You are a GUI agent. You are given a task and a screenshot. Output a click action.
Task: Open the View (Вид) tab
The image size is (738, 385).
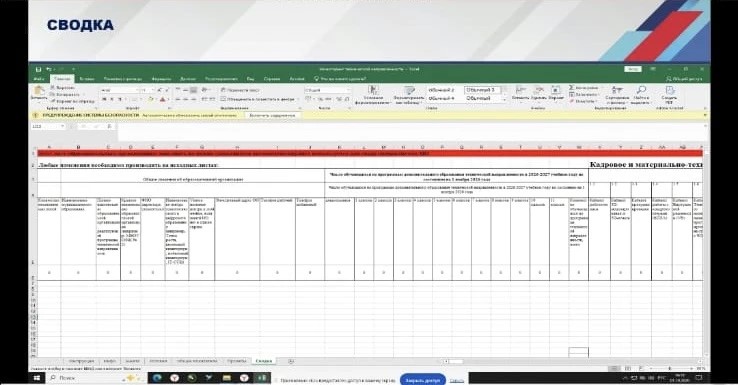(x=250, y=79)
